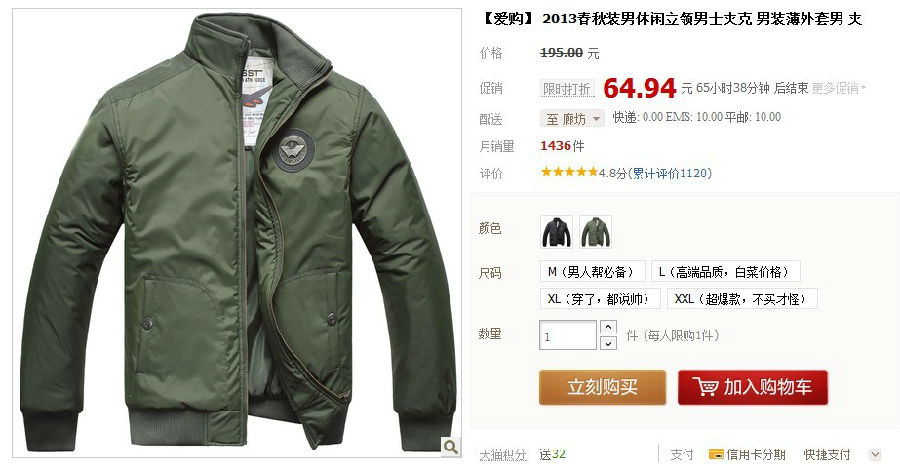Click the green jacket main product image

point(236,233)
